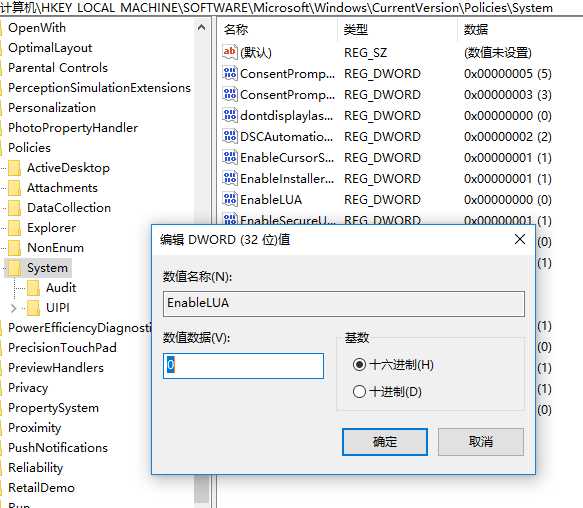Click data value 0x00000005 (5)
Image resolution: width=583 pixels, height=508 pixels.
[x=508, y=74]
